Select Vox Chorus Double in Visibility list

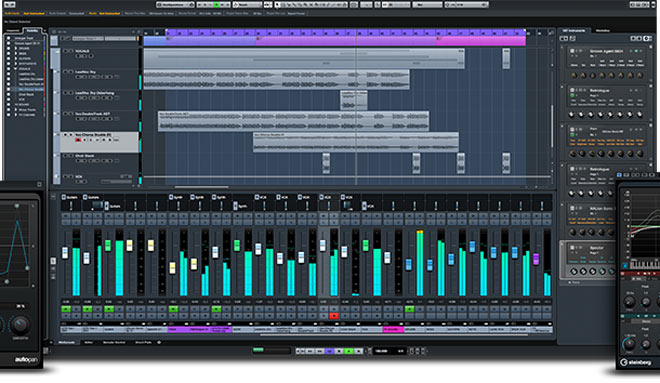pos(31,89)
